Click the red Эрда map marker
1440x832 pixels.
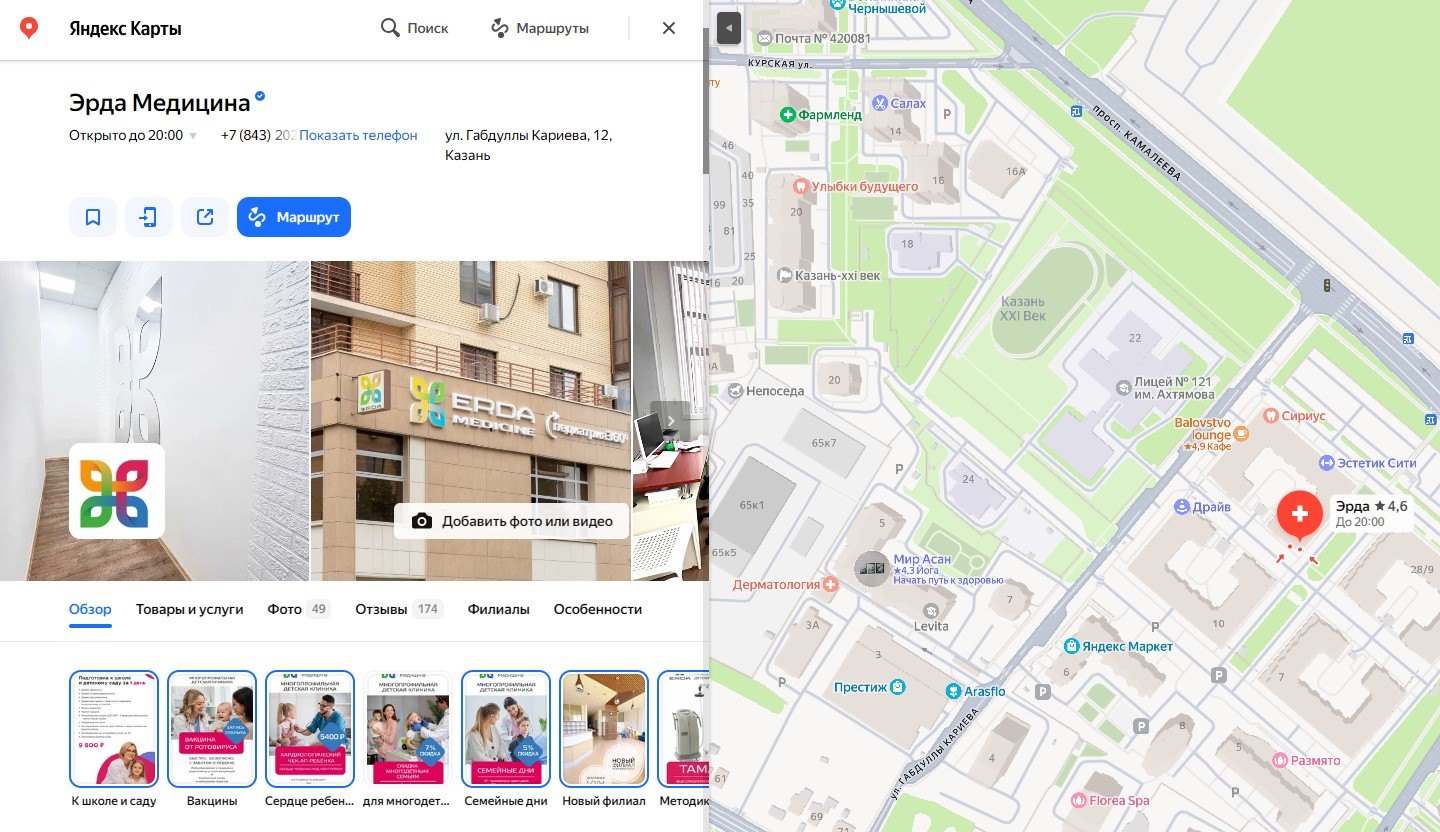click(1299, 514)
